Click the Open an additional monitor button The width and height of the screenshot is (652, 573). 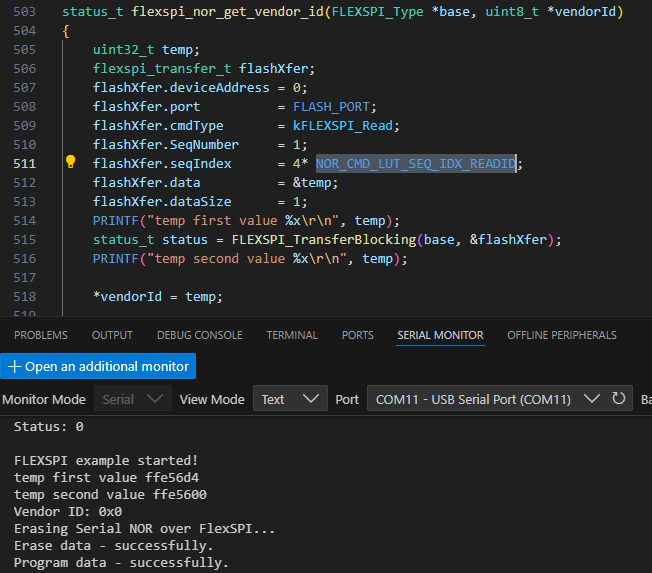point(98,366)
